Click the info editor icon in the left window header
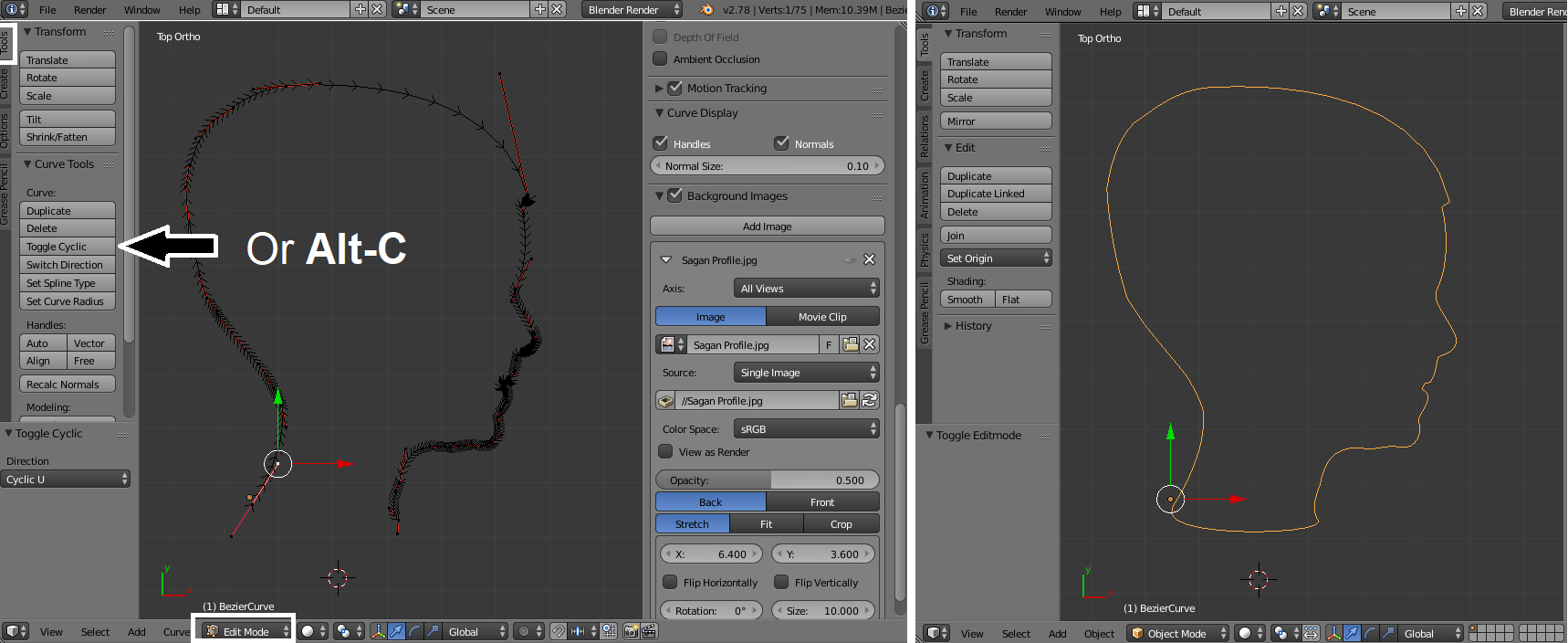The height and width of the screenshot is (643, 1568). tap(16, 9)
